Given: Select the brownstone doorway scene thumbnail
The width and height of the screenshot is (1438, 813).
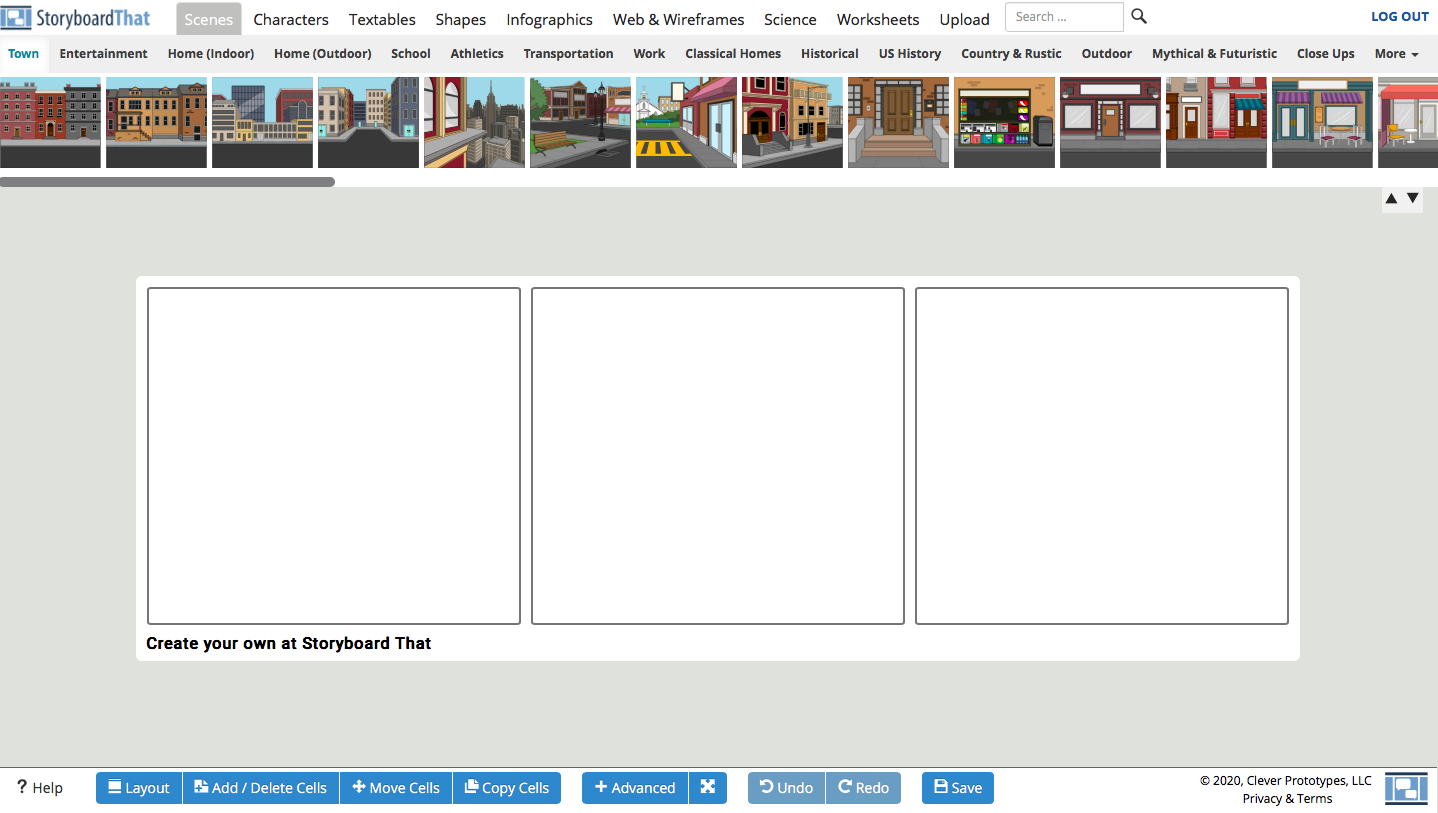Looking at the screenshot, I should point(897,122).
